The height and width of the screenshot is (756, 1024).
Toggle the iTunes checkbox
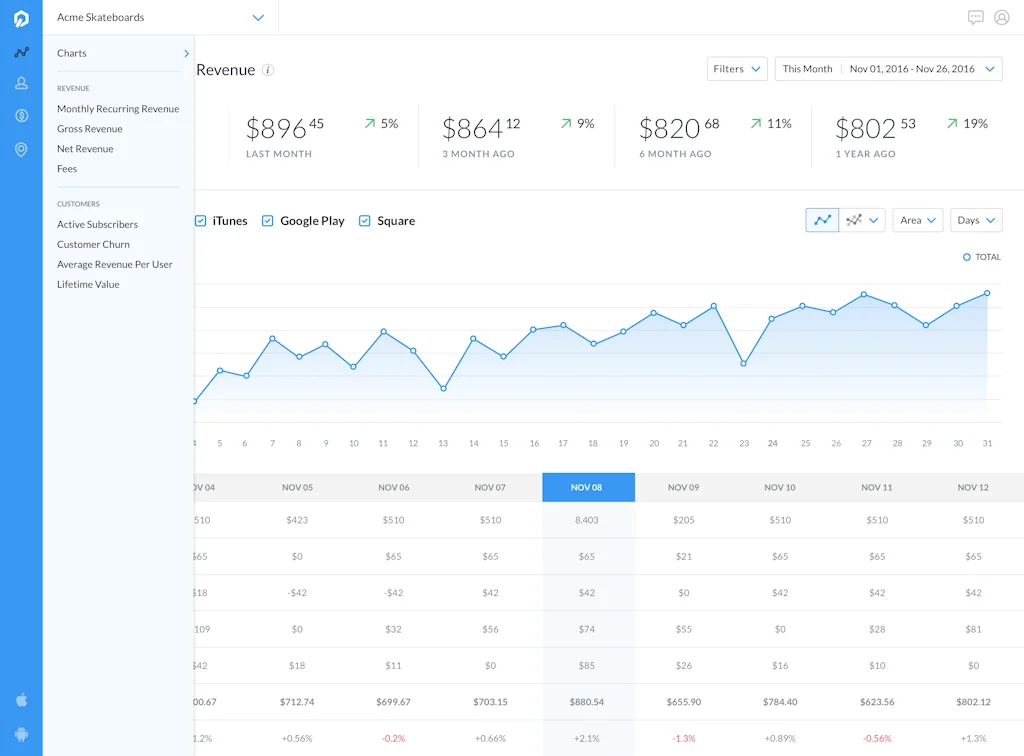coord(200,221)
